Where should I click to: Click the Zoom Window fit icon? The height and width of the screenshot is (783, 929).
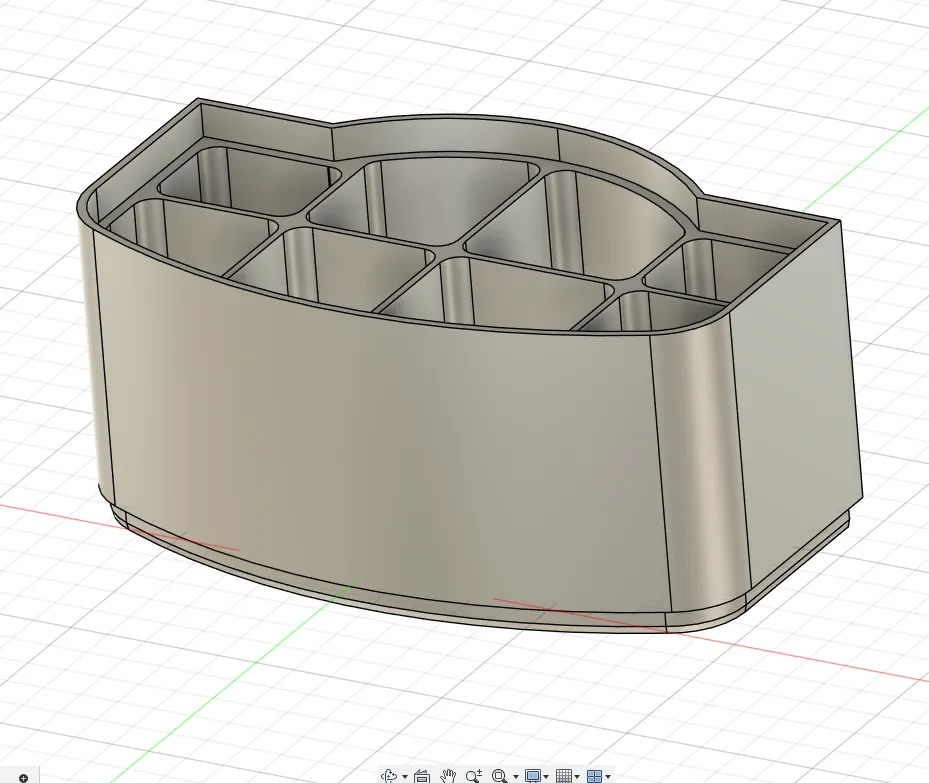[x=499, y=776]
